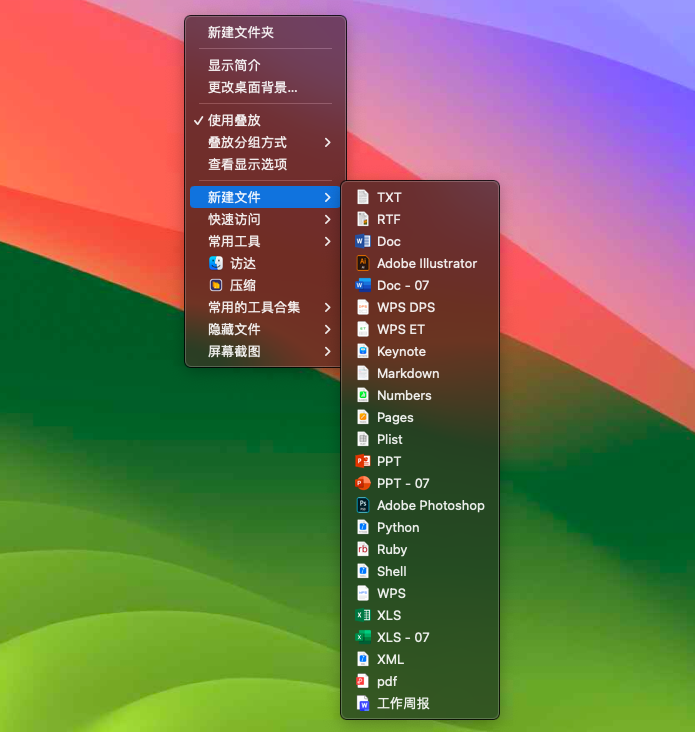Screen dimensions: 695x732
Task: Click the Keynote file icon
Action: (x=363, y=351)
